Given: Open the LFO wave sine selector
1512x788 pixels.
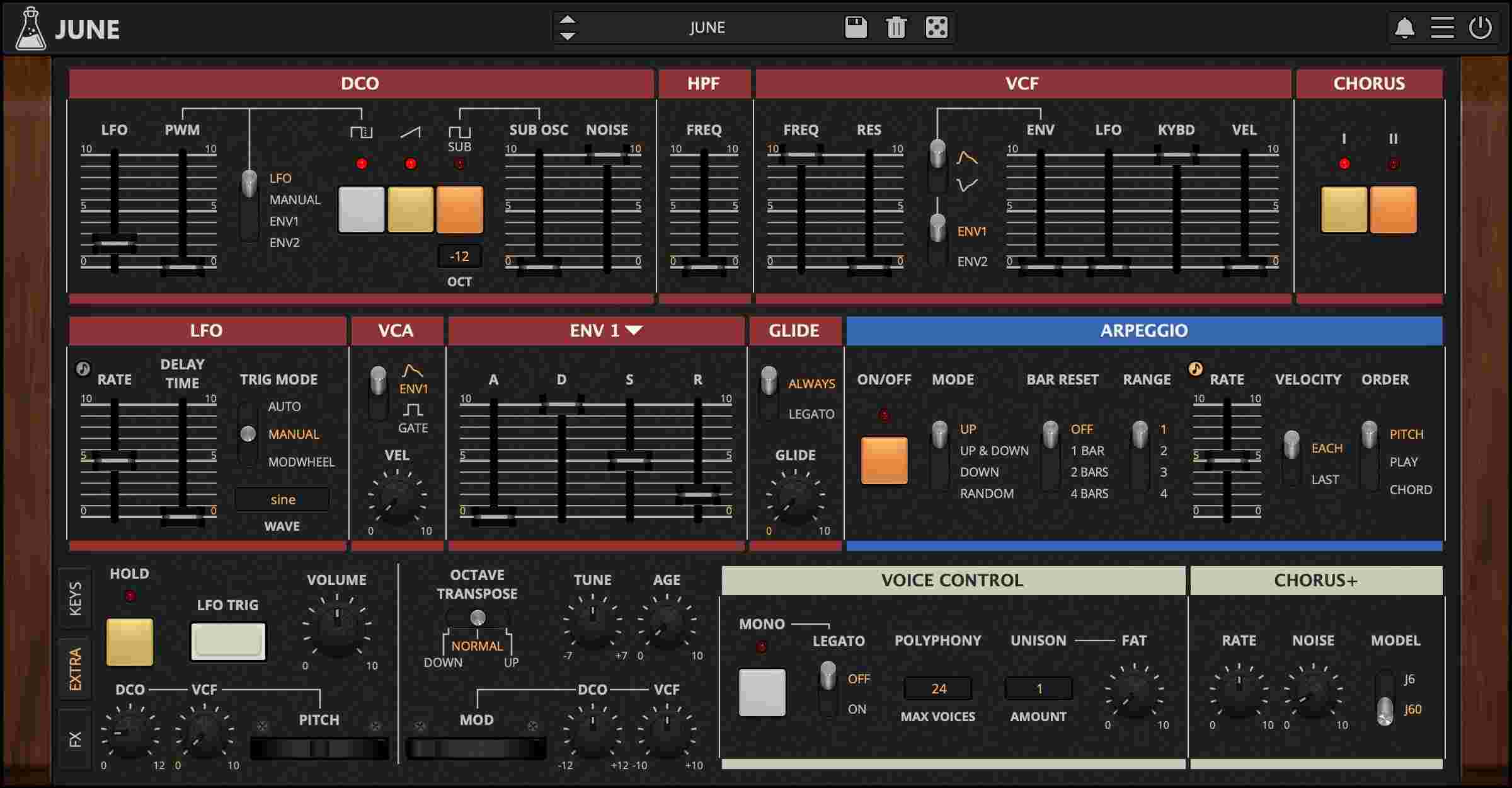Looking at the screenshot, I should (282, 499).
